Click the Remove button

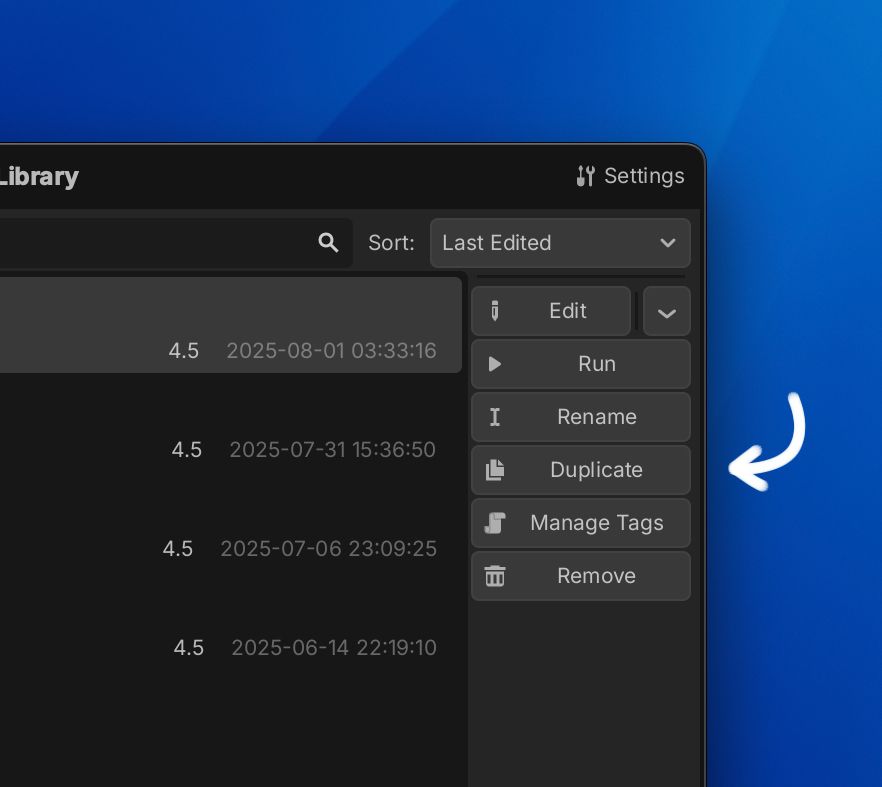click(581, 575)
